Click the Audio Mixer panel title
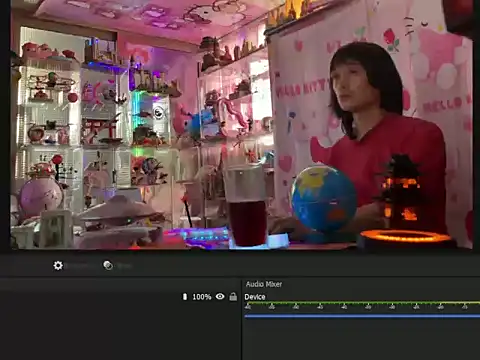This screenshot has width=480, height=360. coord(264,284)
